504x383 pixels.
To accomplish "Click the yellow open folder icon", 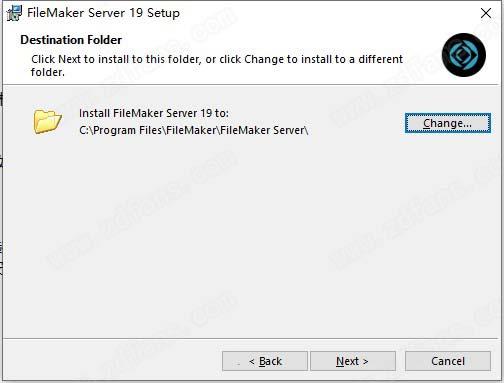I will coord(47,121).
